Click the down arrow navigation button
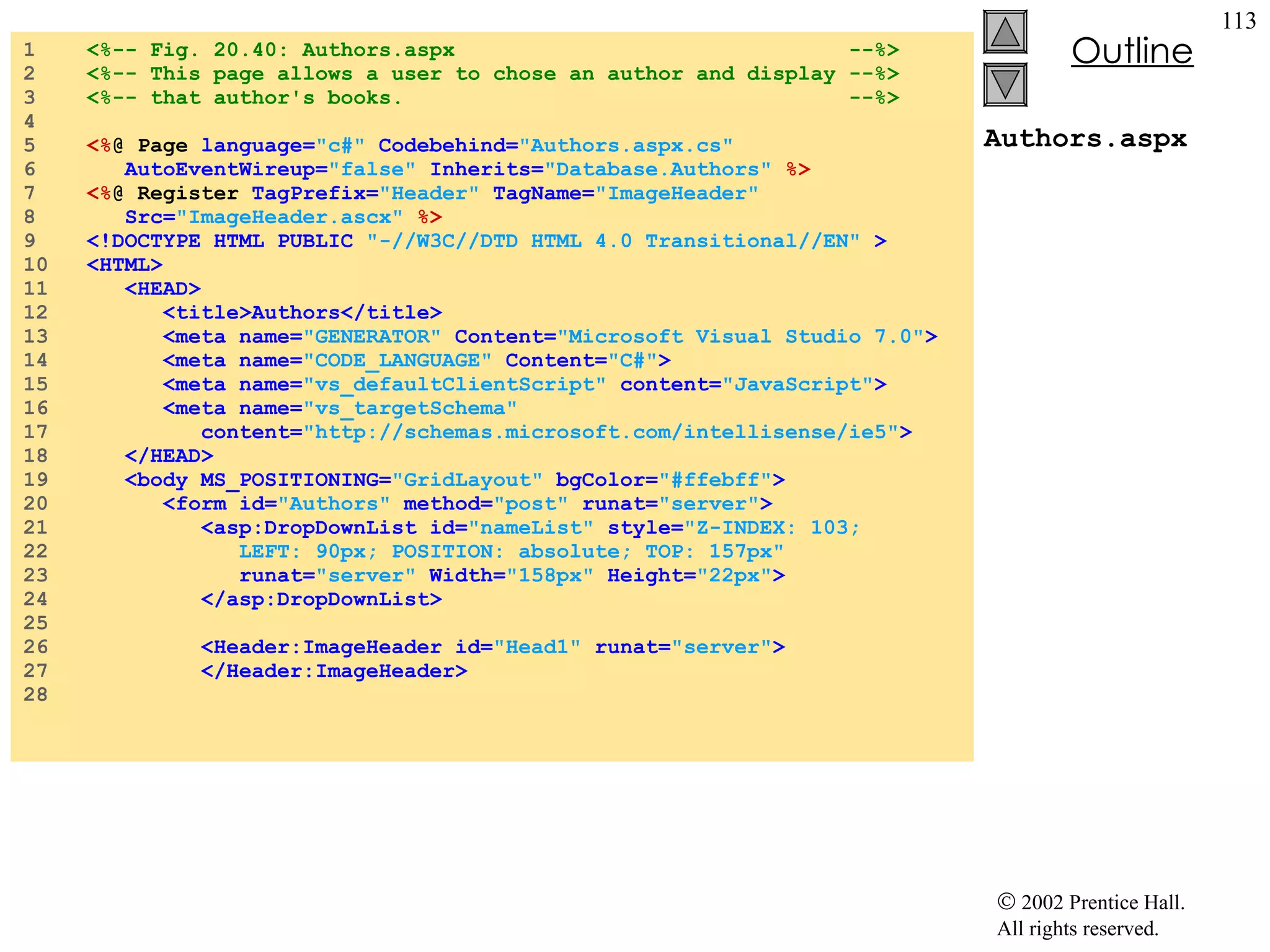Screen dimensions: 1270x952 tap(1005, 85)
